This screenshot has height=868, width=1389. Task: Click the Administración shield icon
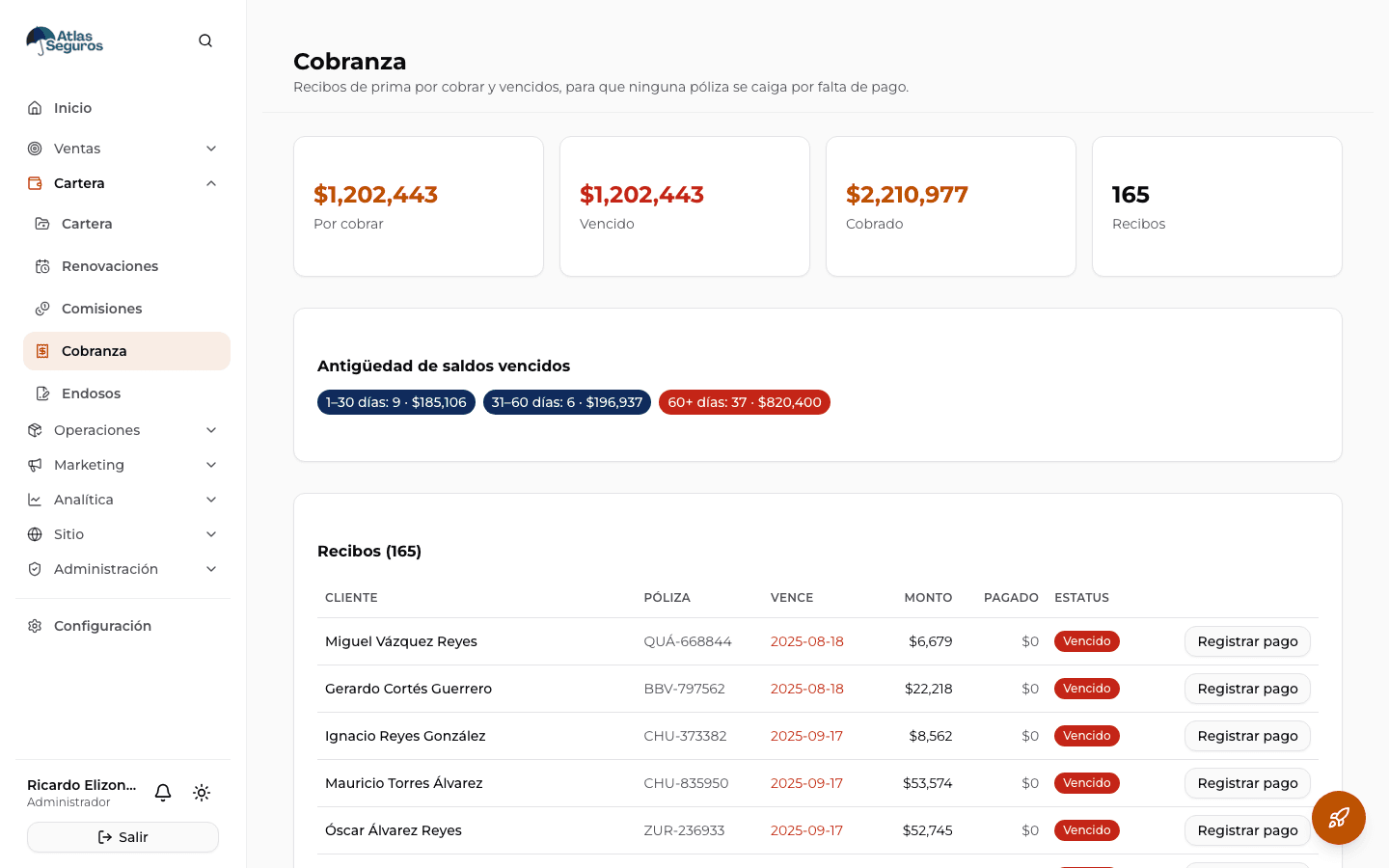coord(35,569)
